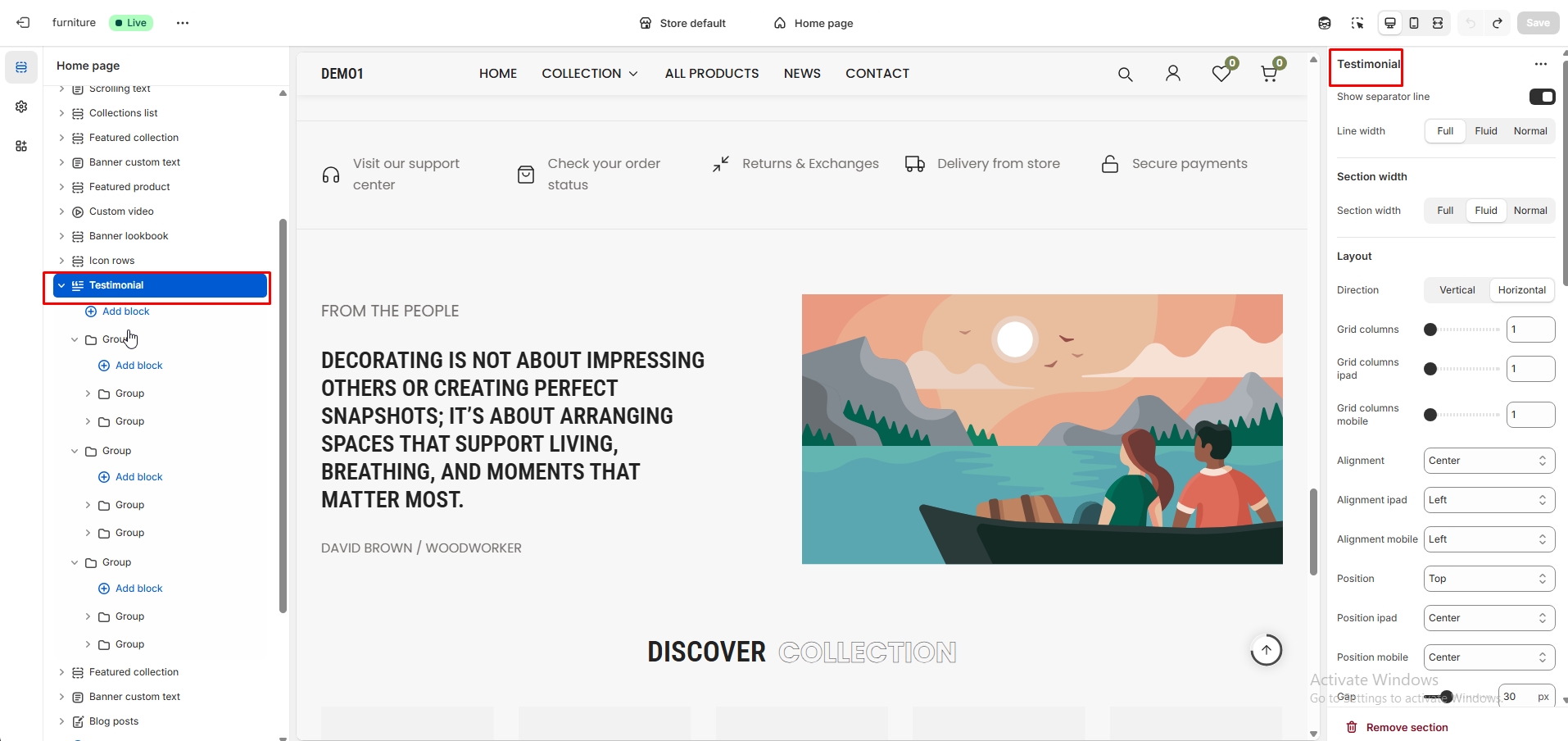Toggle Show separator line switch
The width and height of the screenshot is (1568, 741).
1542,97
